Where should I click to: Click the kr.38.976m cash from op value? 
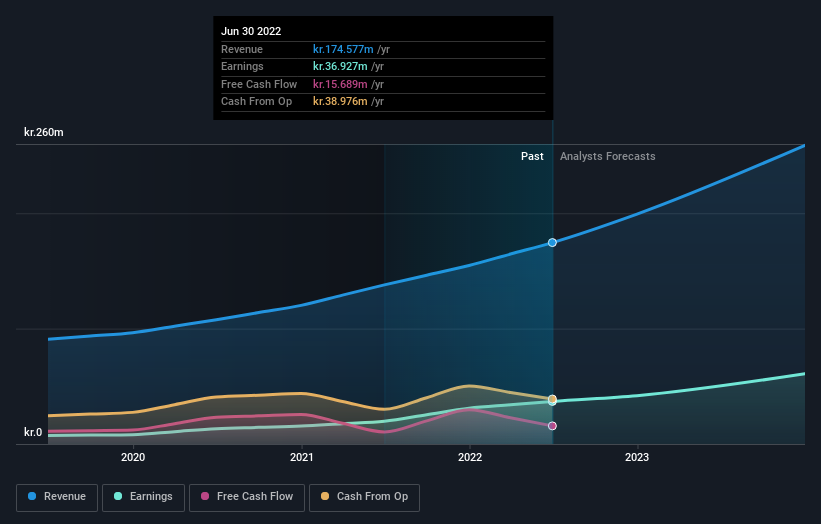pyautogui.click(x=340, y=101)
